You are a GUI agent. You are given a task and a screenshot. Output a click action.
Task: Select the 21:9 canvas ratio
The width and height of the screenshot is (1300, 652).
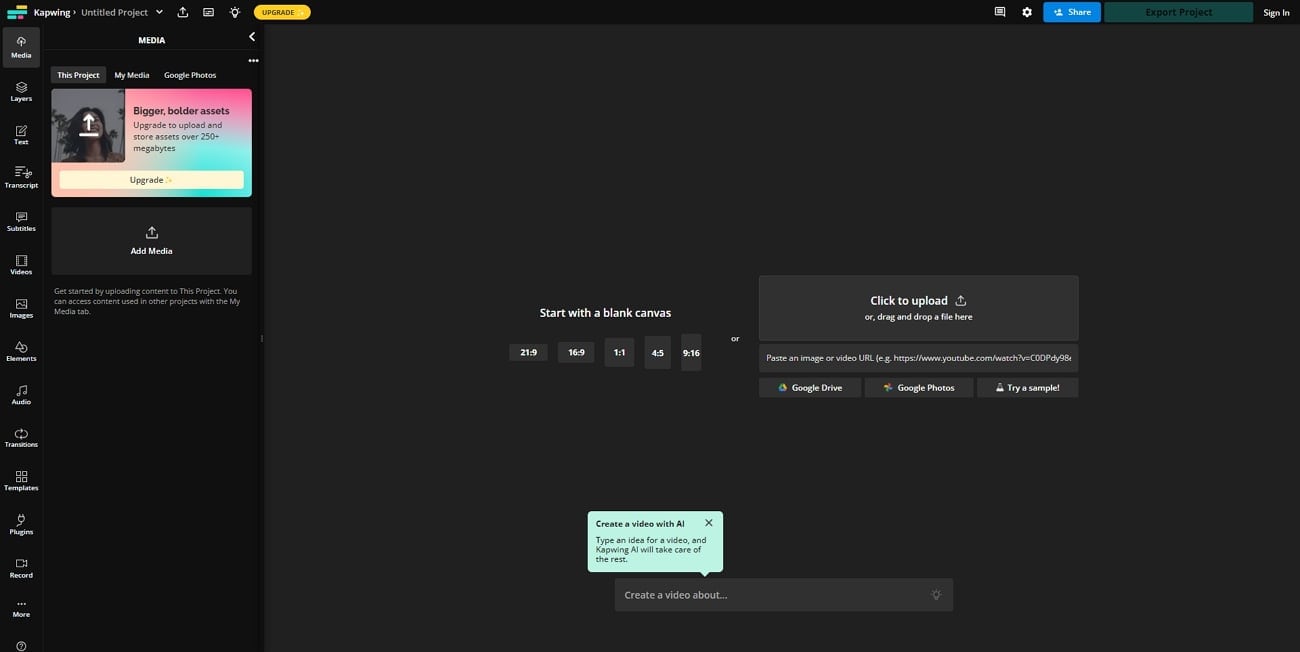point(528,352)
